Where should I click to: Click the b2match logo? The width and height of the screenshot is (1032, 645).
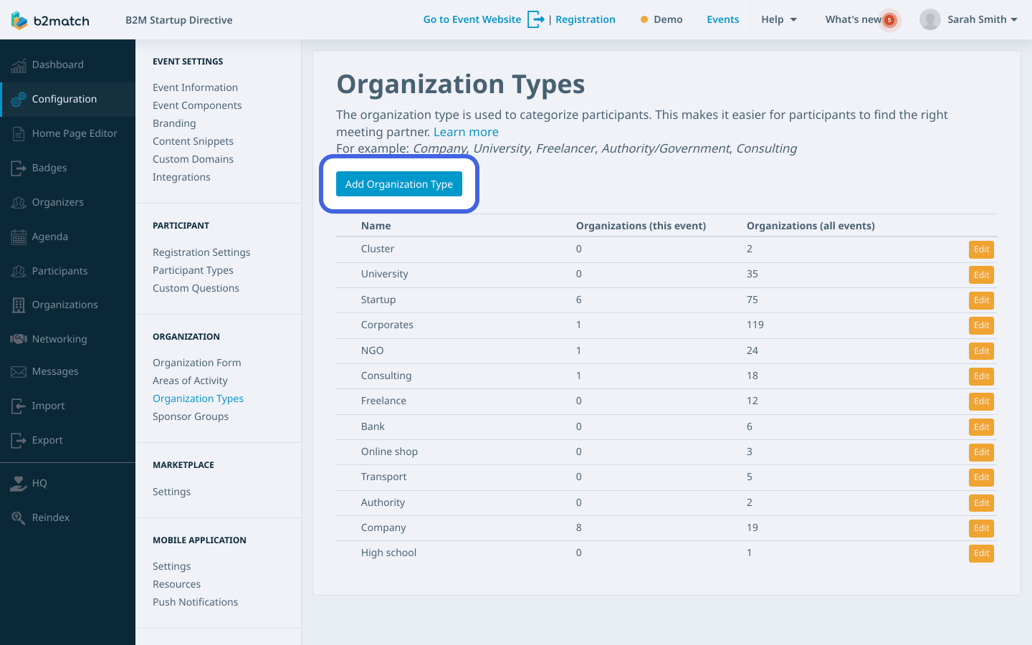click(48, 19)
